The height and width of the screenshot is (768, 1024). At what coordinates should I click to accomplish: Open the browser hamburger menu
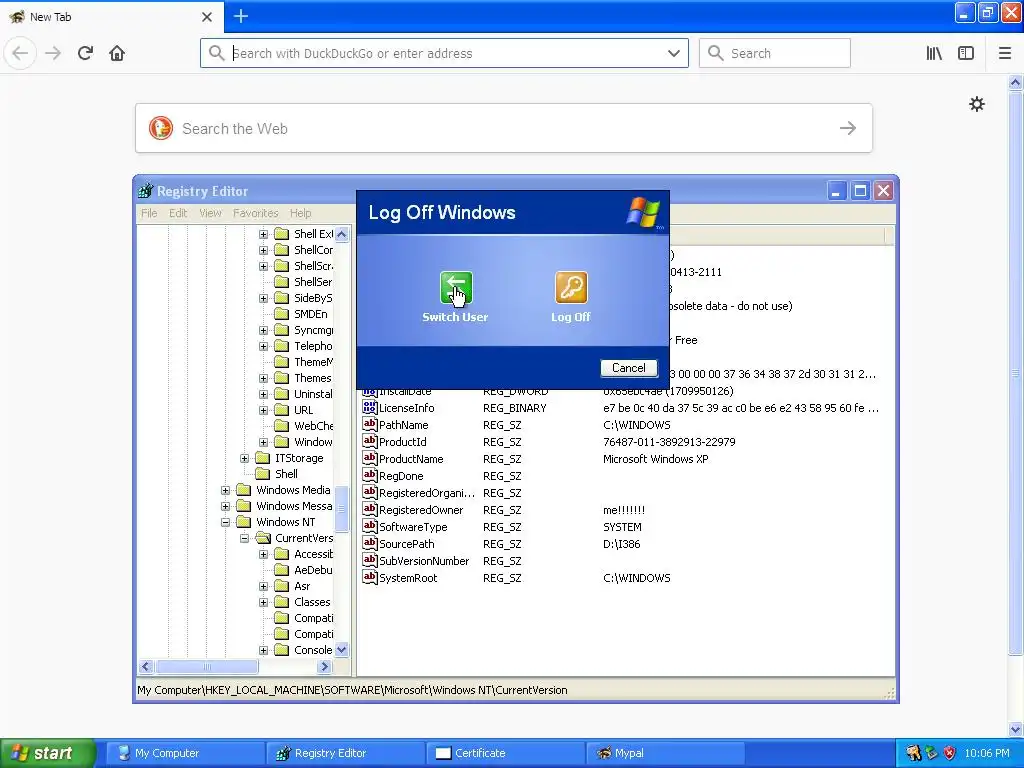coord(1005,53)
